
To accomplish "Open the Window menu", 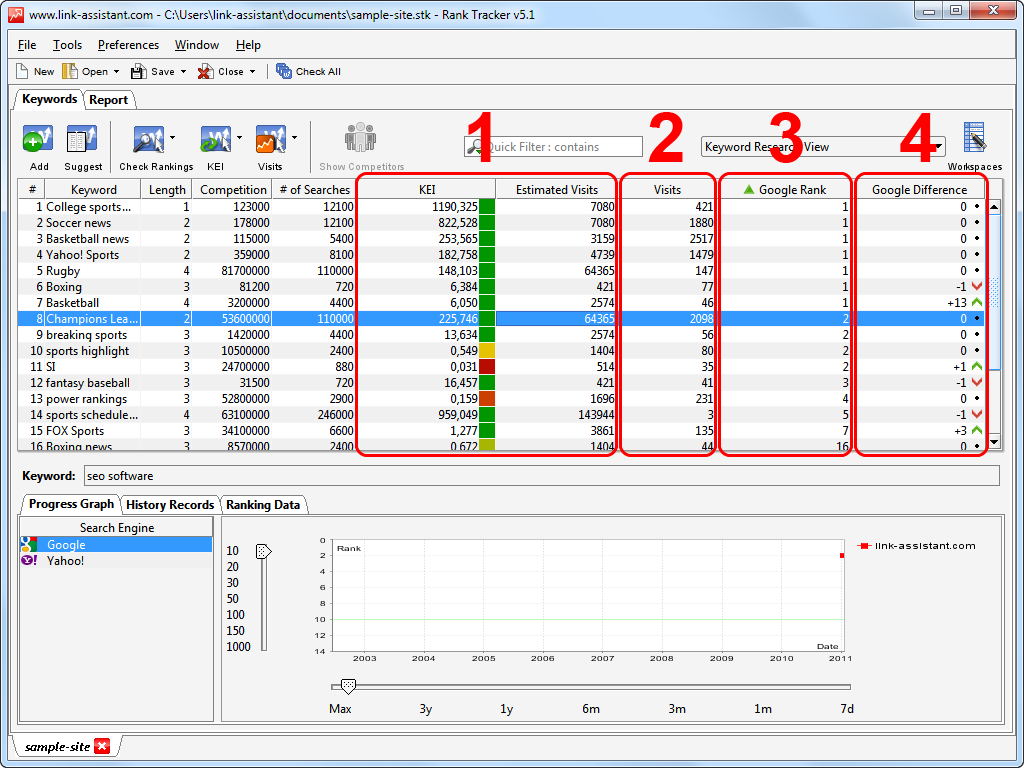I will click(197, 45).
